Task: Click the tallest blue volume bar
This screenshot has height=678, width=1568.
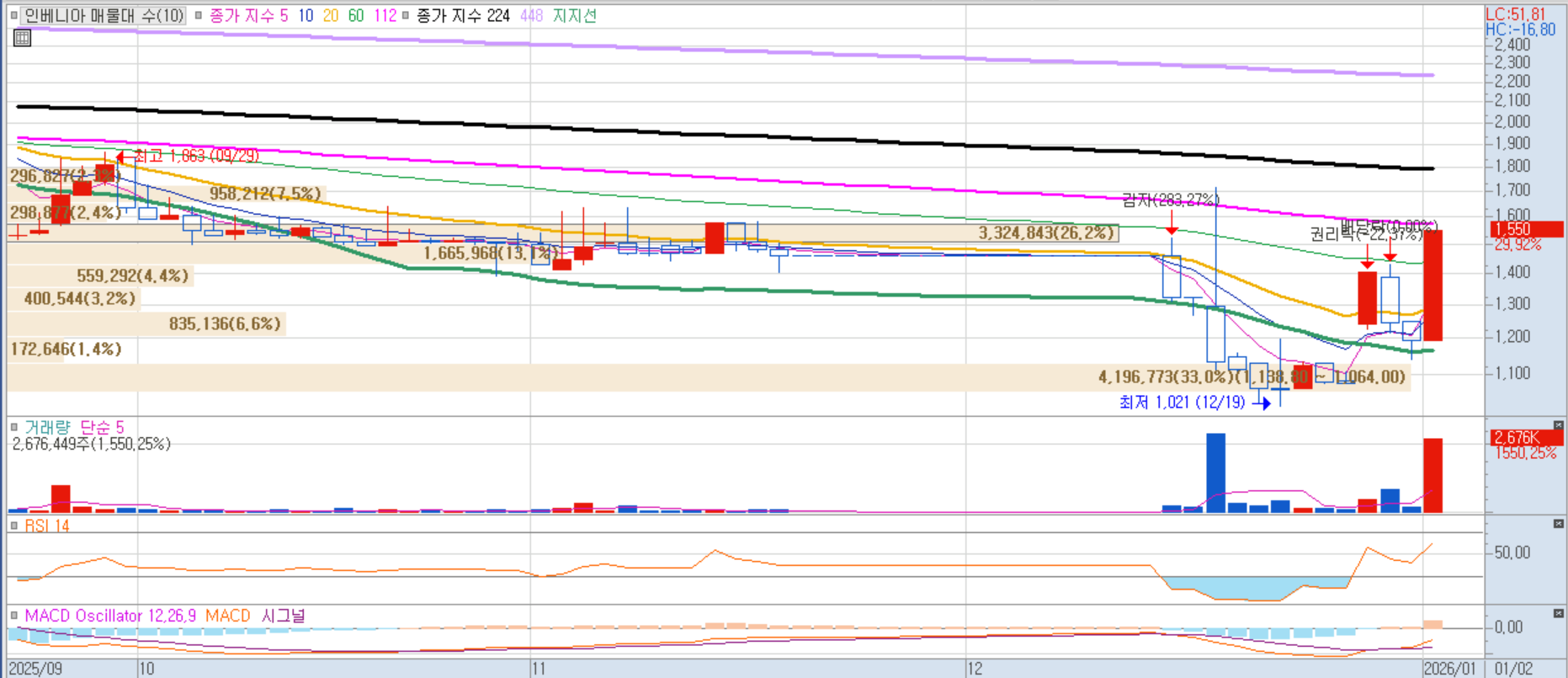Action: coord(1215,472)
